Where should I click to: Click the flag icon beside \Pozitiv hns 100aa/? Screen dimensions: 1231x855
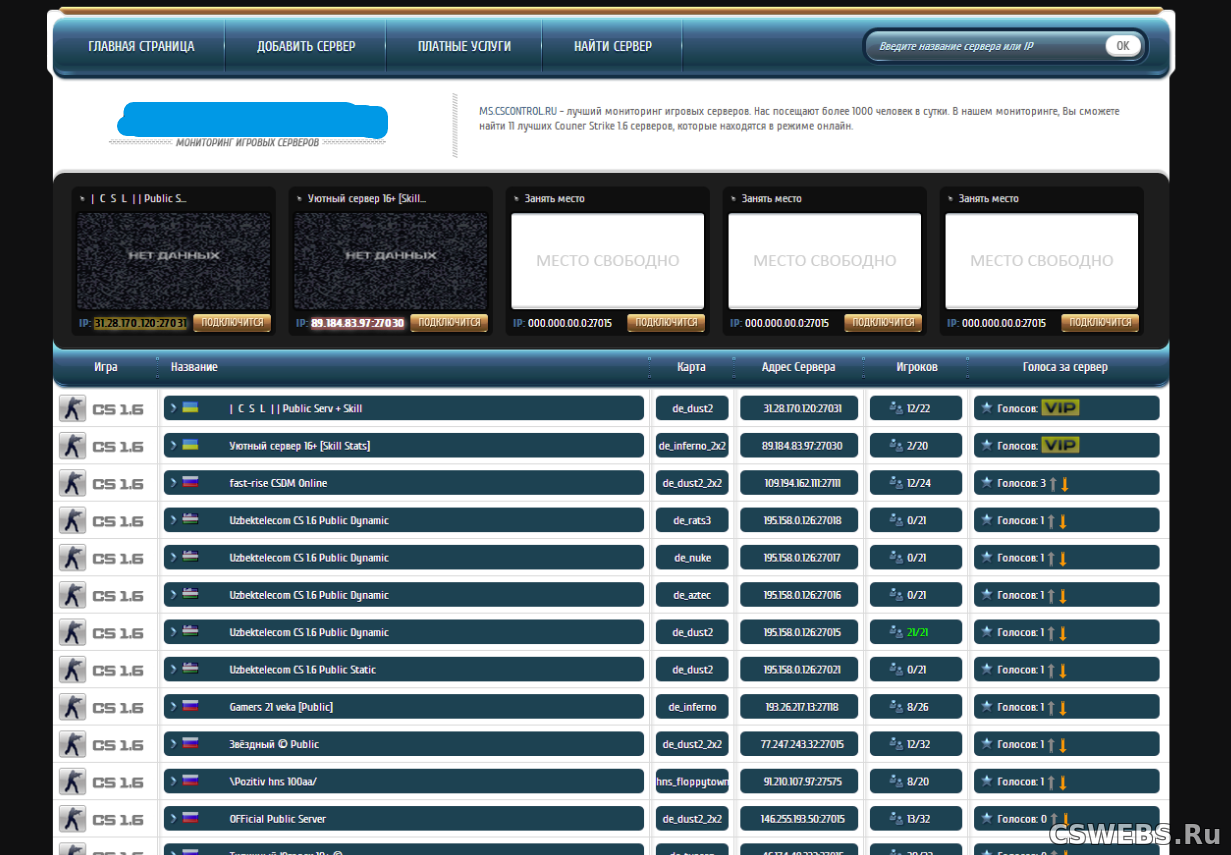[x=189, y=781]
